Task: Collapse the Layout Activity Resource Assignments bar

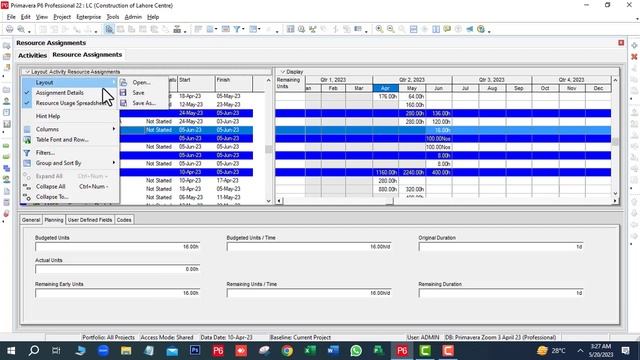Action: [27, 72]
